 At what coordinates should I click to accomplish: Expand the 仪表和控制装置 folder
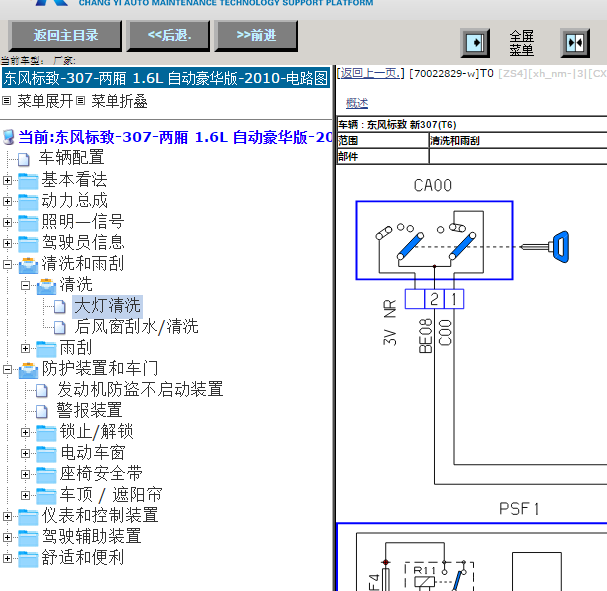[7, 516]
